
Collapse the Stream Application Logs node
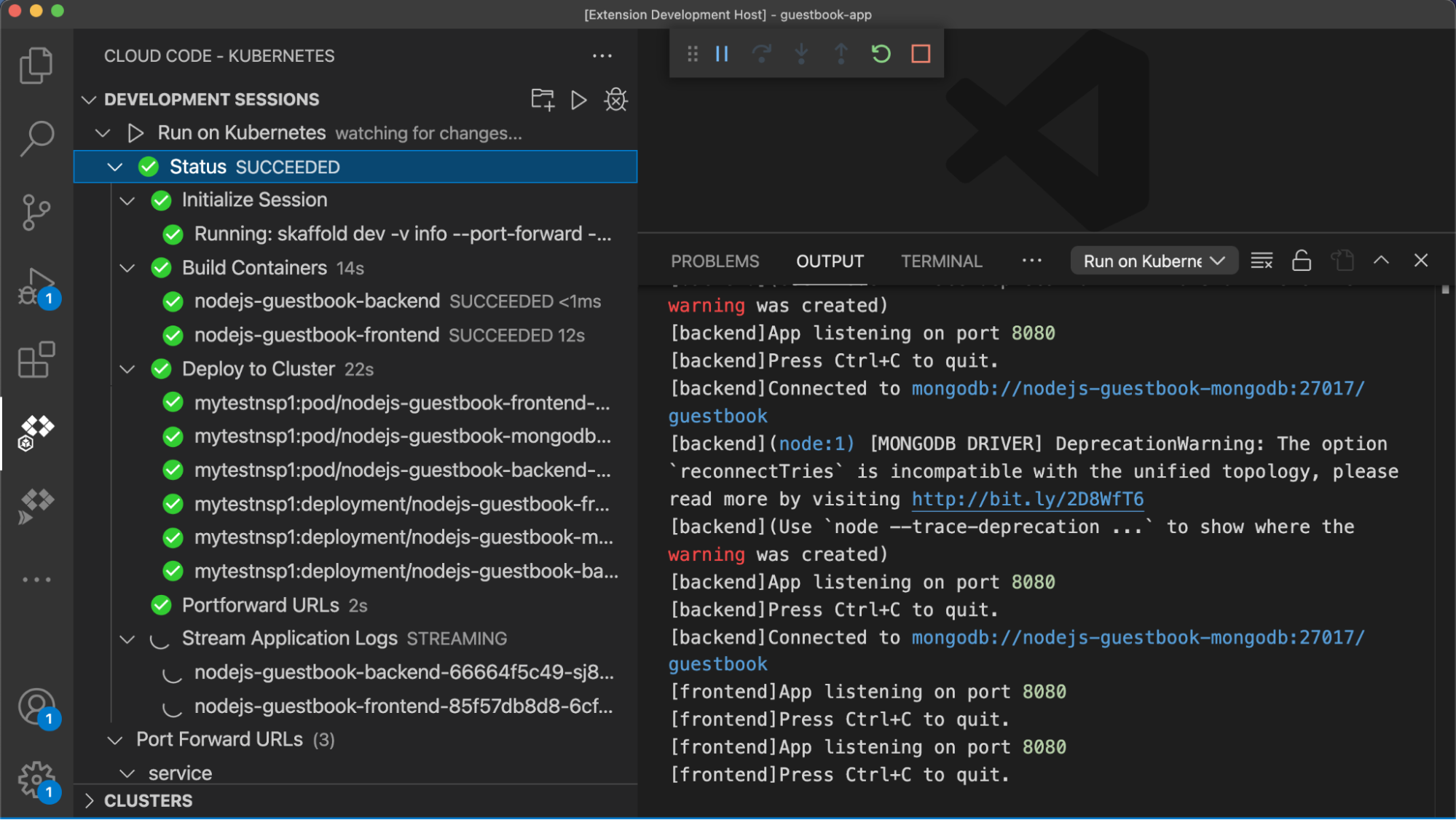tap(127, 639)
